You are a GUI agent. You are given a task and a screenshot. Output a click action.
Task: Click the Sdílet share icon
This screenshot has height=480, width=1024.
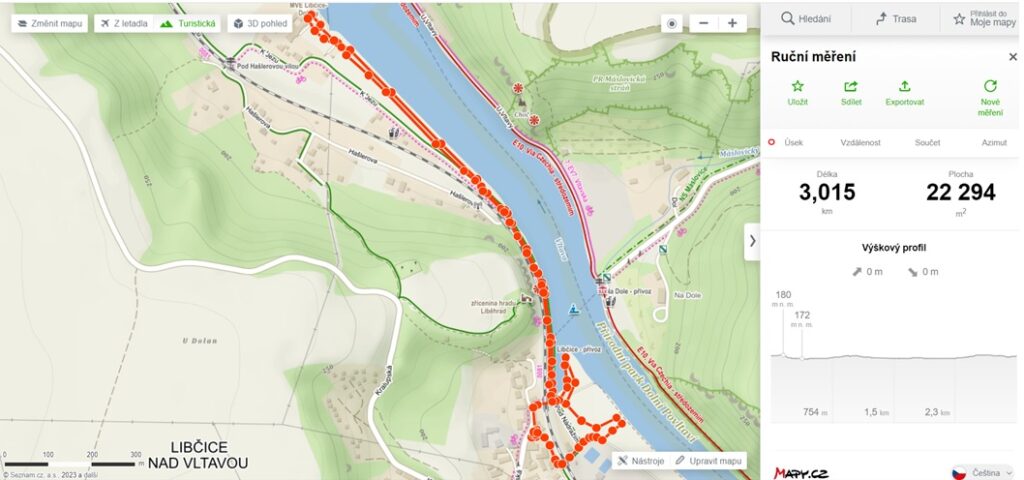coord(851,86)
